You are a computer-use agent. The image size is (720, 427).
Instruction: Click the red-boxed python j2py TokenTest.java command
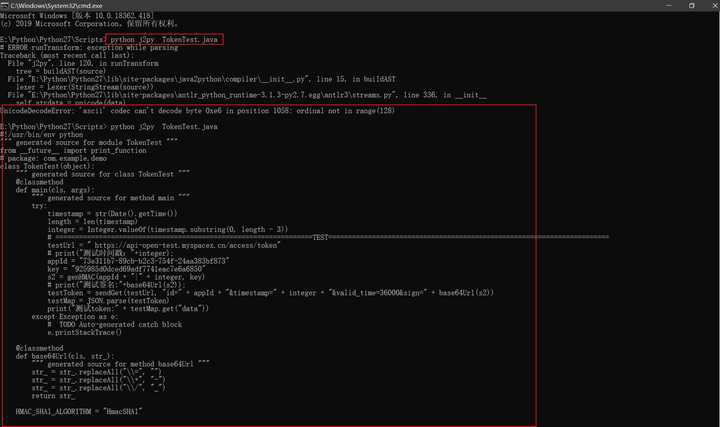[163, 39]
